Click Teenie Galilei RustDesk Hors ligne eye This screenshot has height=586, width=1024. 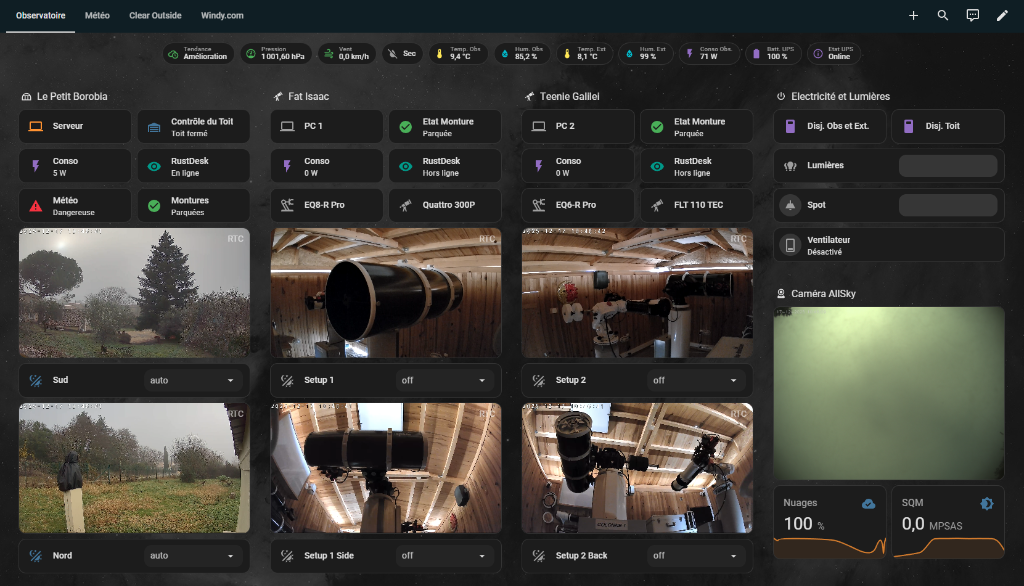[657, 166]
